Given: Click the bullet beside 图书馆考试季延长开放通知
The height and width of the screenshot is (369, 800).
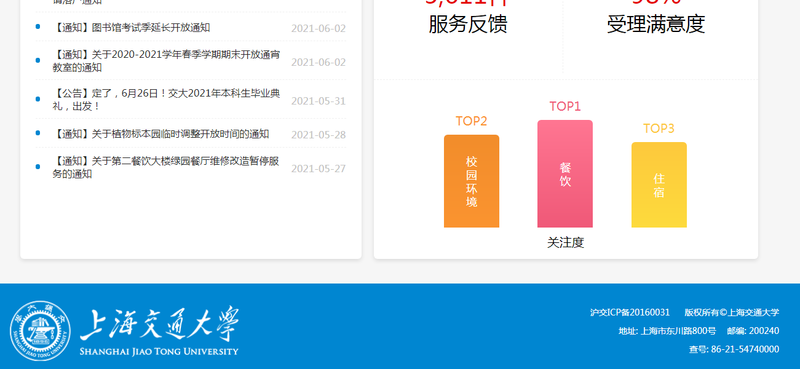Looking at the screenshot, I should tap(38, 27).
